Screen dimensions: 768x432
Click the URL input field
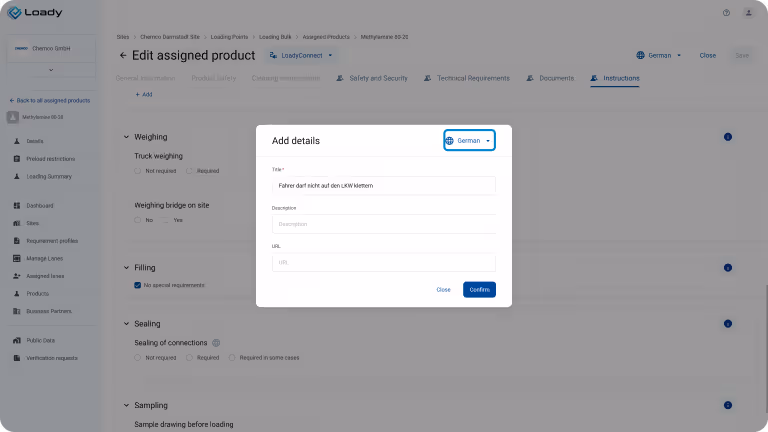point(384,263)
